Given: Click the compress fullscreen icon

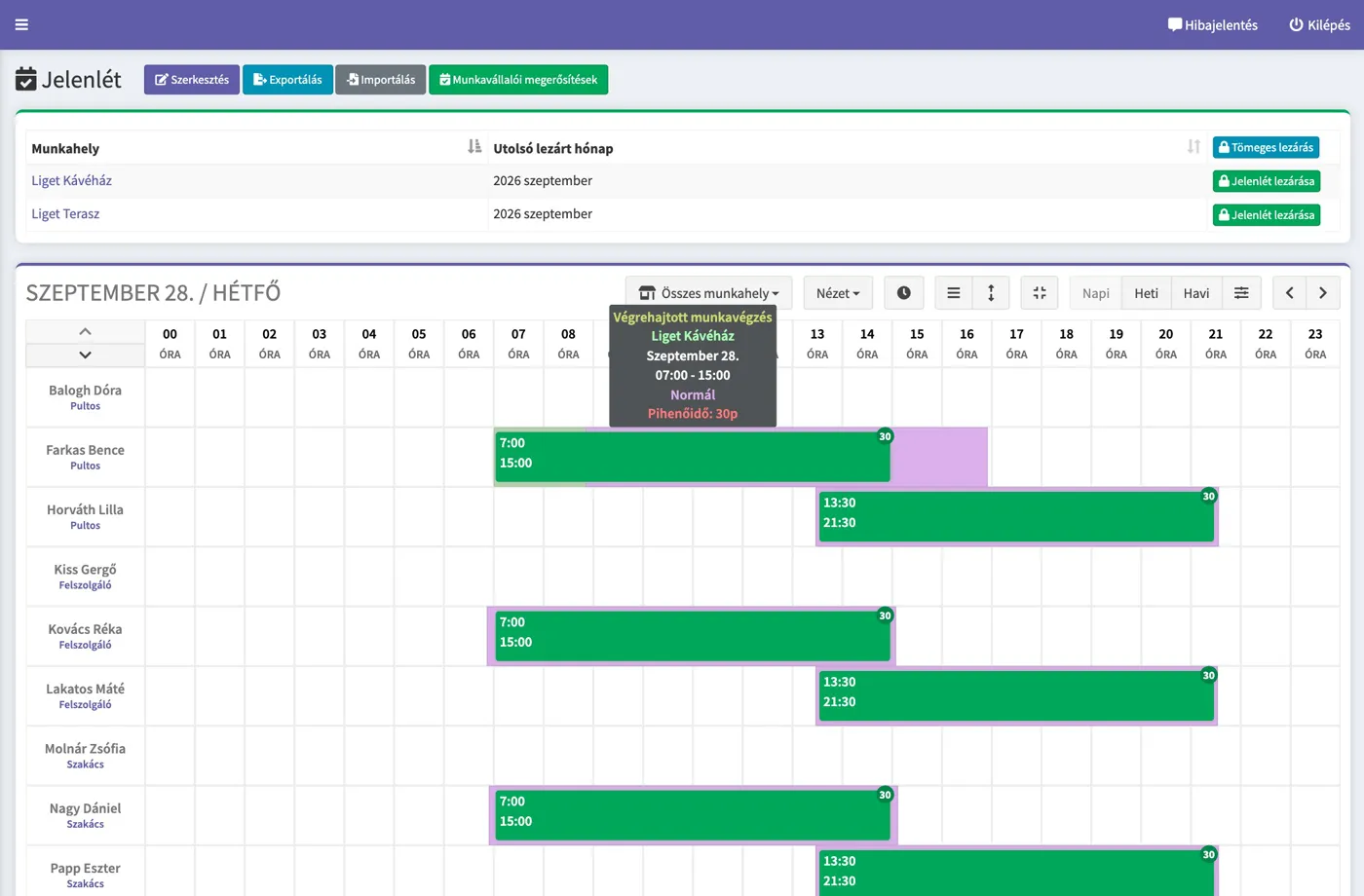Looking at the screenshot, I should [x=1040, y=293].
